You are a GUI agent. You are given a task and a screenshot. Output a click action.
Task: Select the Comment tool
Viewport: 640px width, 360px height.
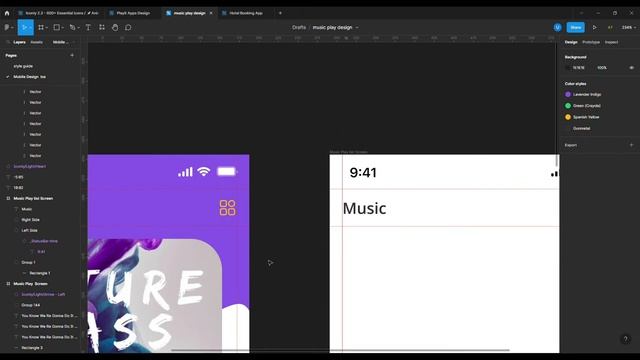(x=128, y=27)
